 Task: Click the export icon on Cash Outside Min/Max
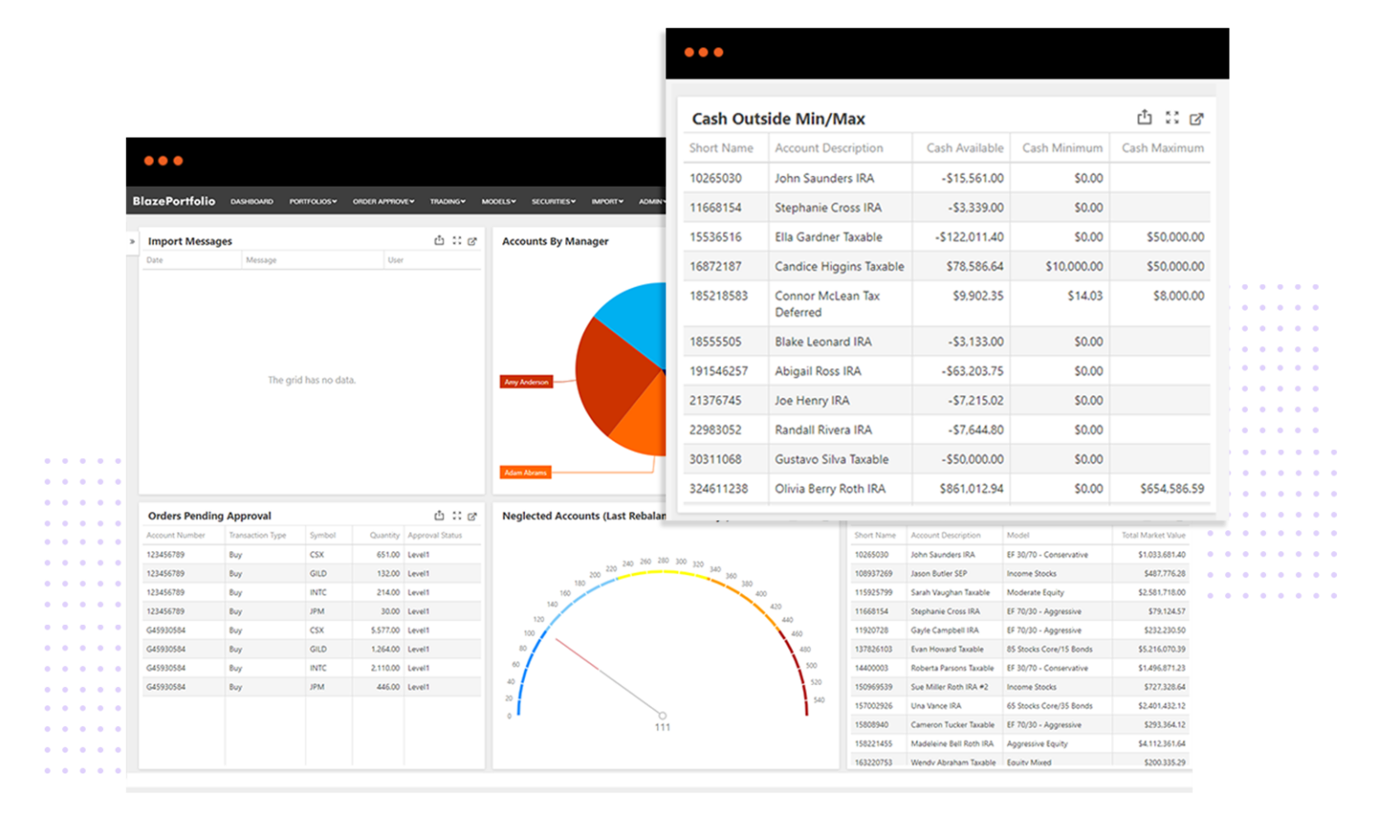coord(1144,118)
